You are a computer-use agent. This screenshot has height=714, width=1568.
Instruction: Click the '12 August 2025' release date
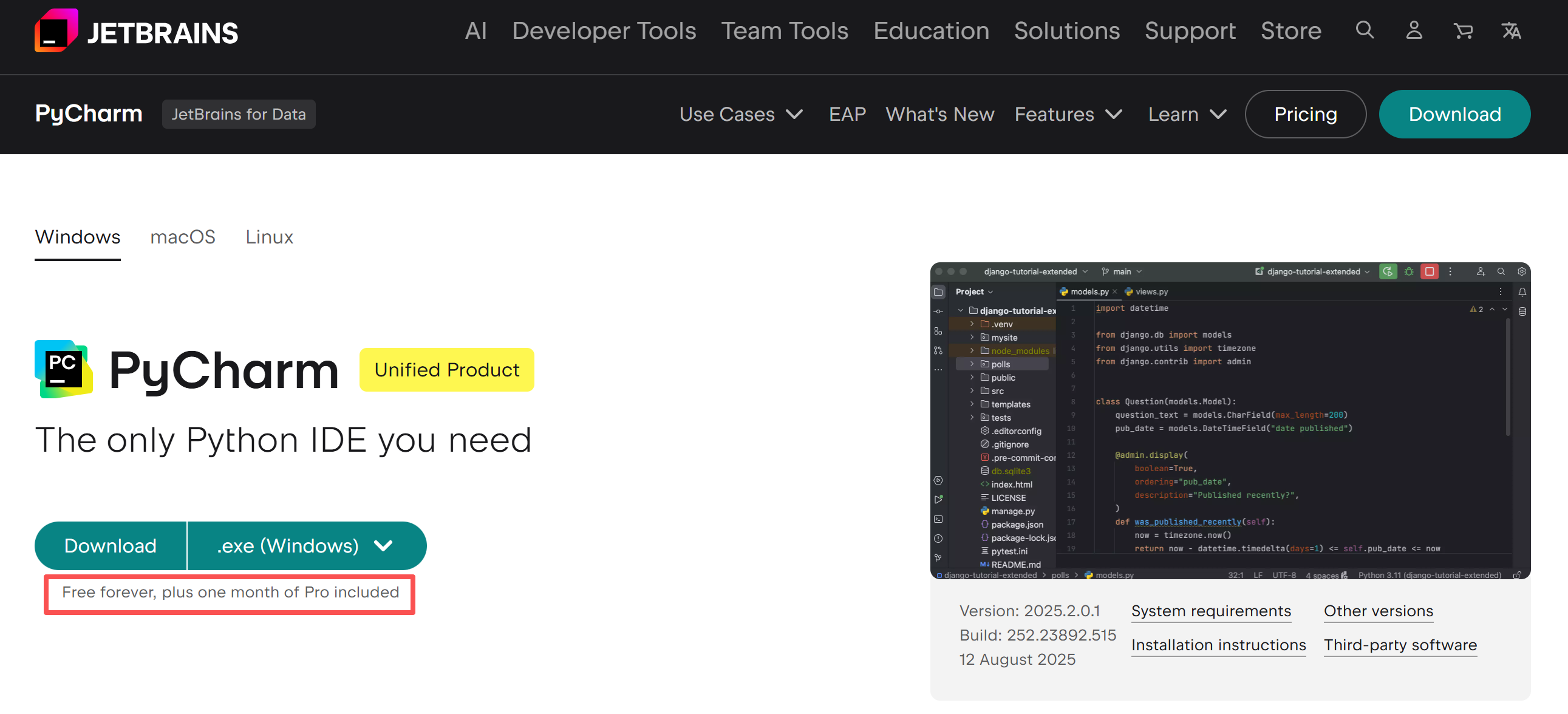pyautogui.click(x=1017, y=659)
